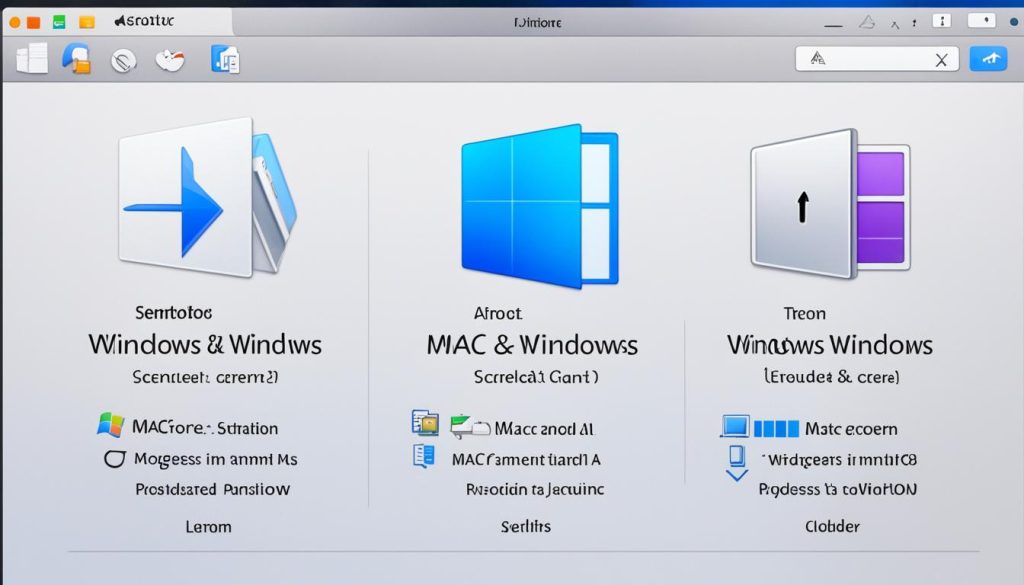The image size is (1024, 585).
Task: Click the blue document icon beside MACſament
Action: (424, 456)
